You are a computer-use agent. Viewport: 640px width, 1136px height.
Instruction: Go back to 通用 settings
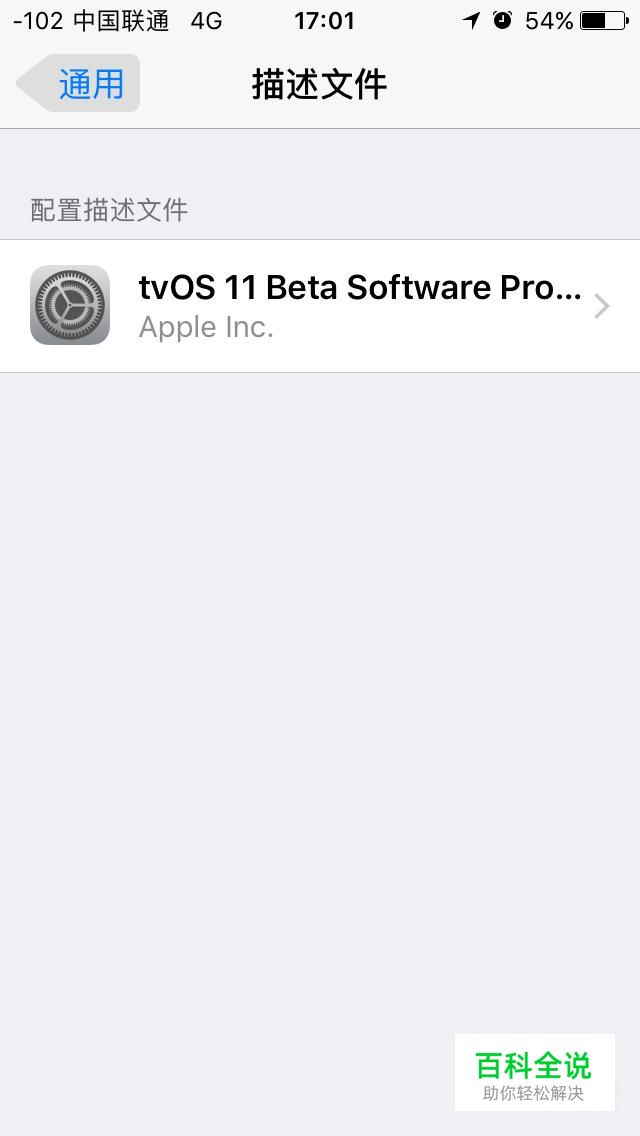78,83
